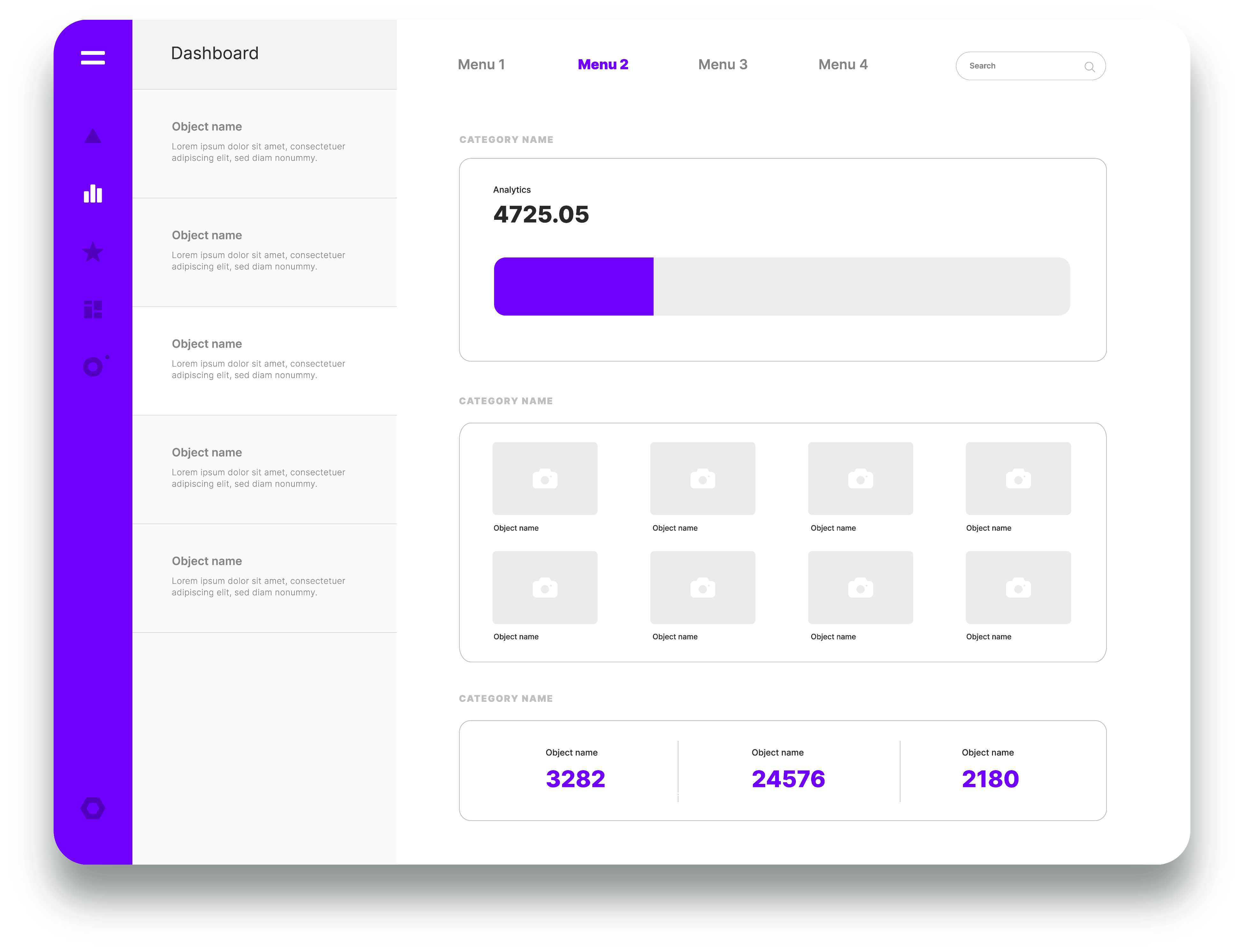Open the hexagon icon at sidebar bottom
This screenshot has width=1244, height=952.
(93, 808)
